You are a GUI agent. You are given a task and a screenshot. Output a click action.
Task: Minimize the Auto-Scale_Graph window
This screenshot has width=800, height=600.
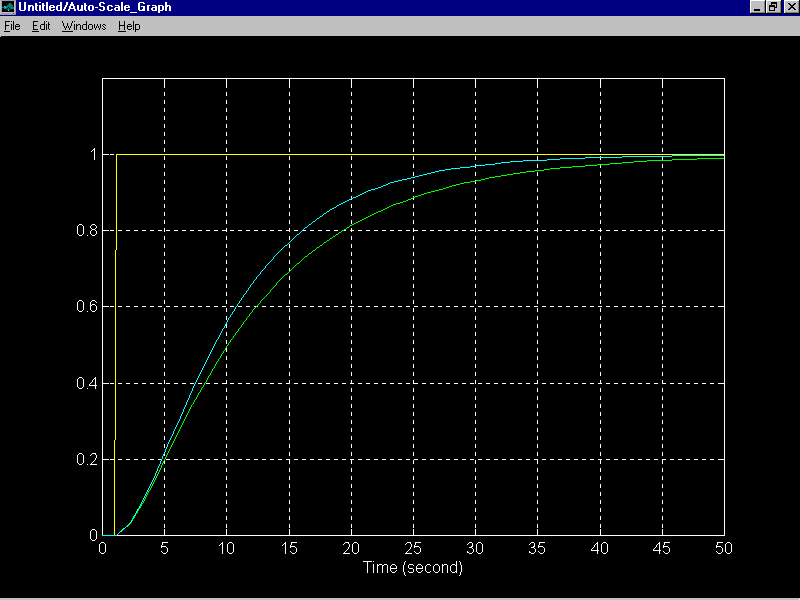click(757, 7)
